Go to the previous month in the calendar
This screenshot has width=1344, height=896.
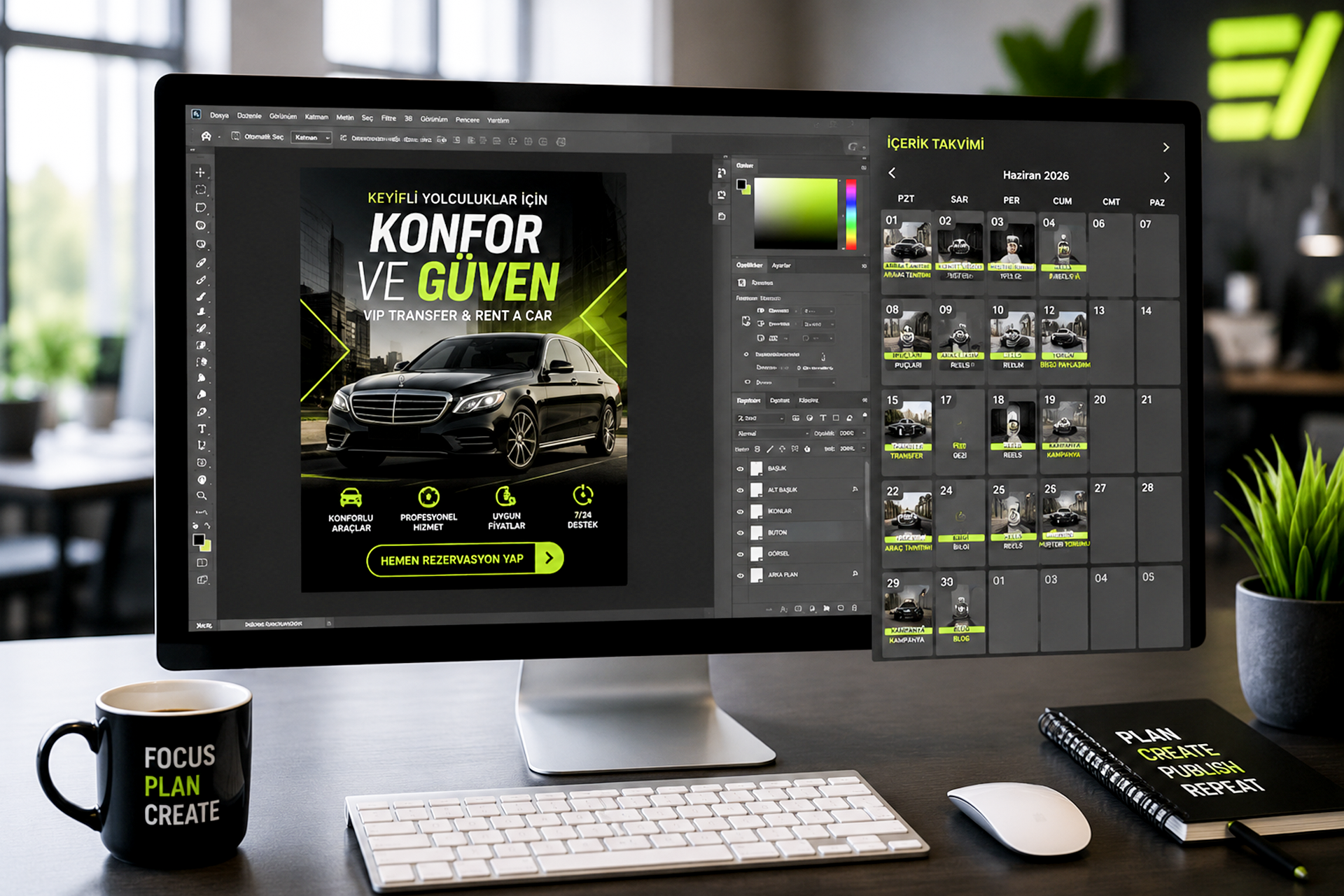(x=892, y=172)
